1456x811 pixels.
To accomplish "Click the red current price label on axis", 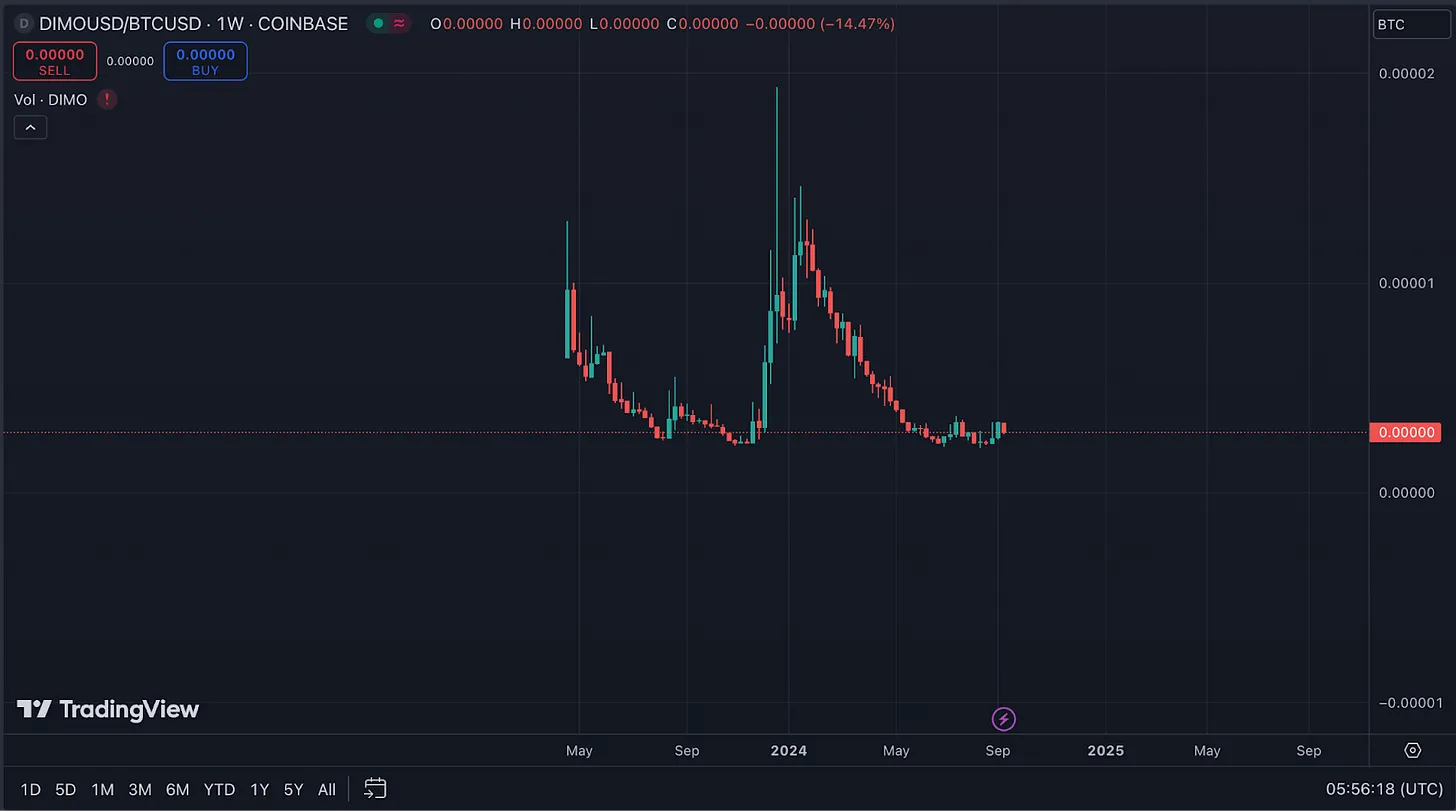I will tap(1406, 433).
